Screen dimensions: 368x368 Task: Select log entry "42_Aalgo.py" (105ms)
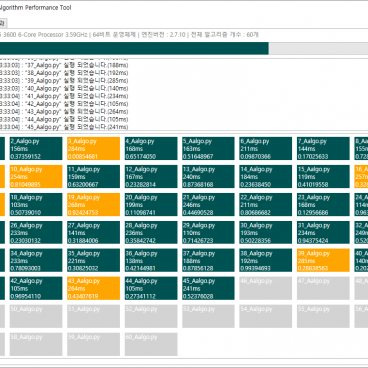click(64, 104)
